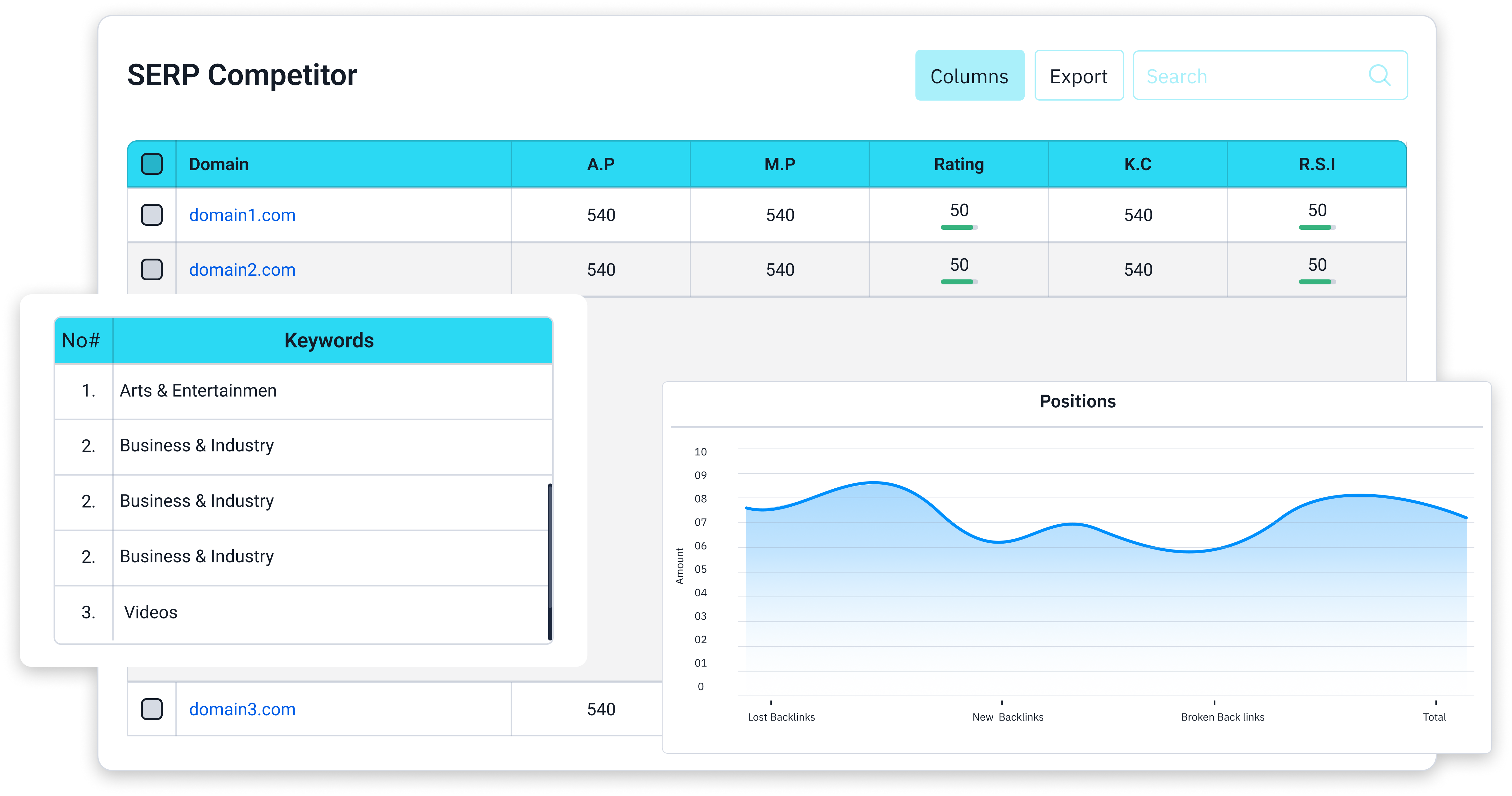The image size is (1512, 796).
Task: Click the R.S.I column header
Action: [1316, 164]
